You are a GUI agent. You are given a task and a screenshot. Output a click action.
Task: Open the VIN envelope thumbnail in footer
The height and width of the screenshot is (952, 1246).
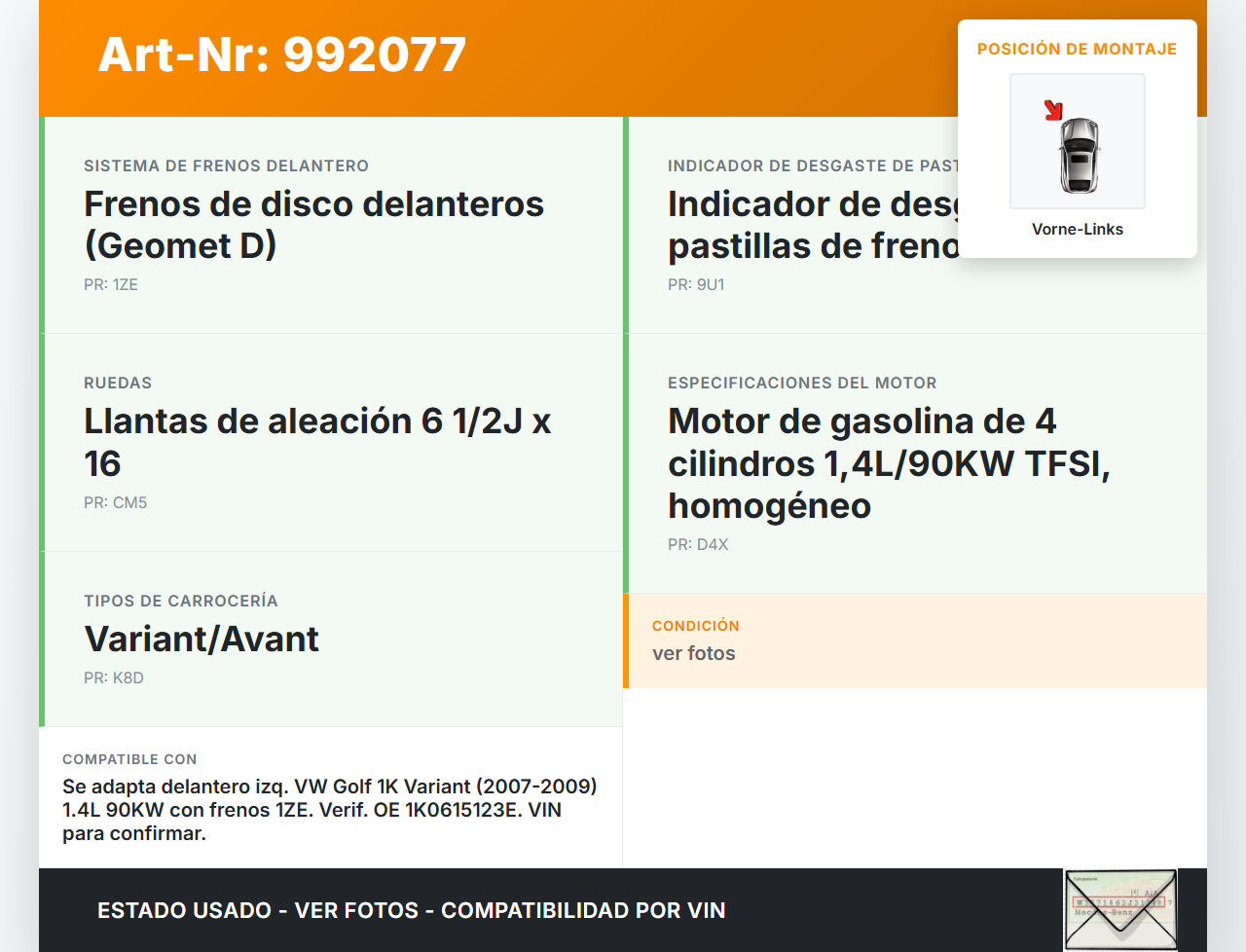point(1120,910)
